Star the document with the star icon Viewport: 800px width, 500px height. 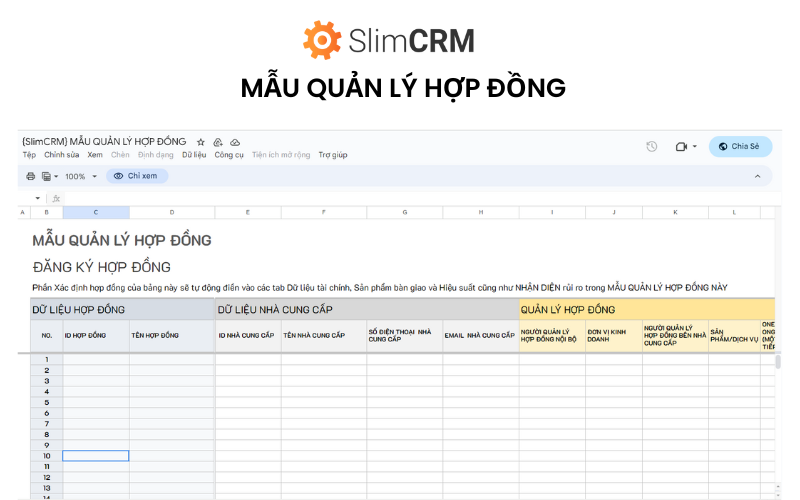click(x=201, y=142)
